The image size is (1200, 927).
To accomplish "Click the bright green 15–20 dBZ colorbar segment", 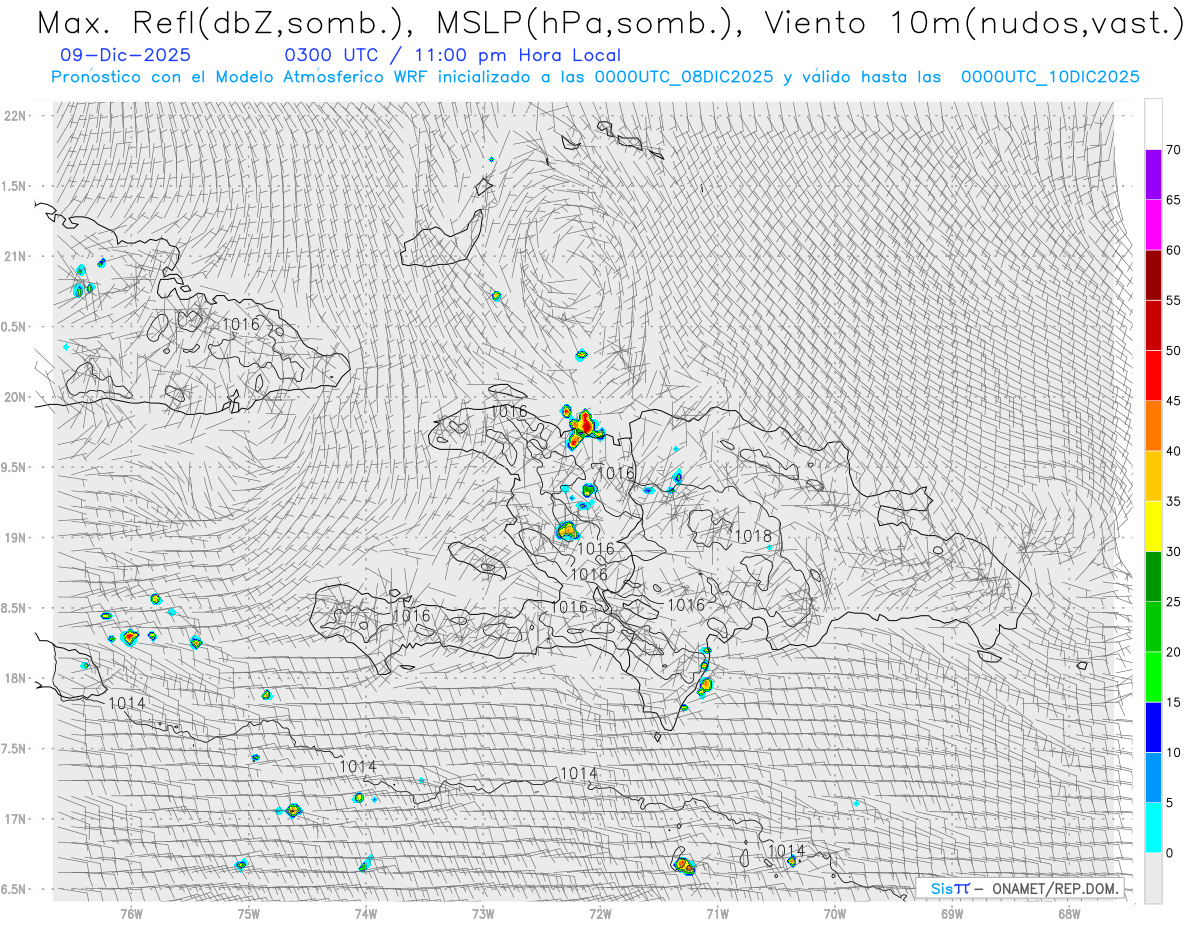I will tap(1153, 676).
